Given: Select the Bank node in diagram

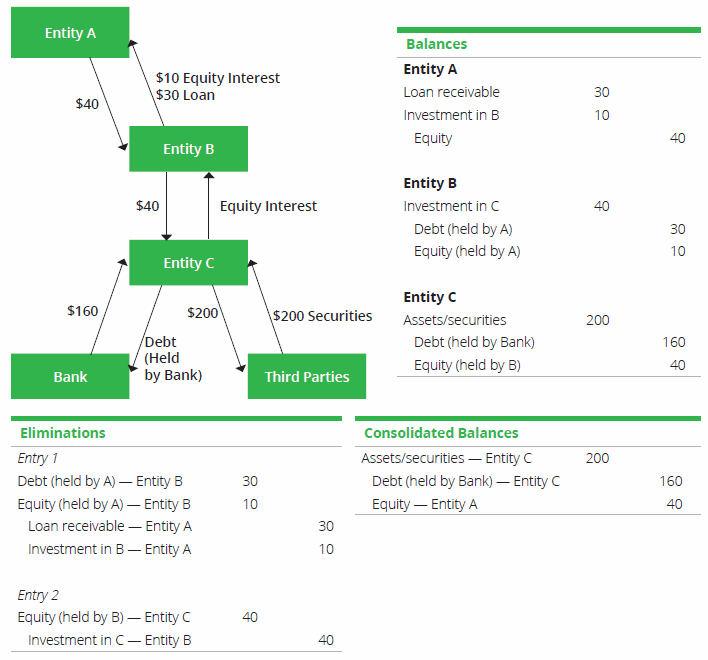Looking at the screenshot, I should point(70,377).
